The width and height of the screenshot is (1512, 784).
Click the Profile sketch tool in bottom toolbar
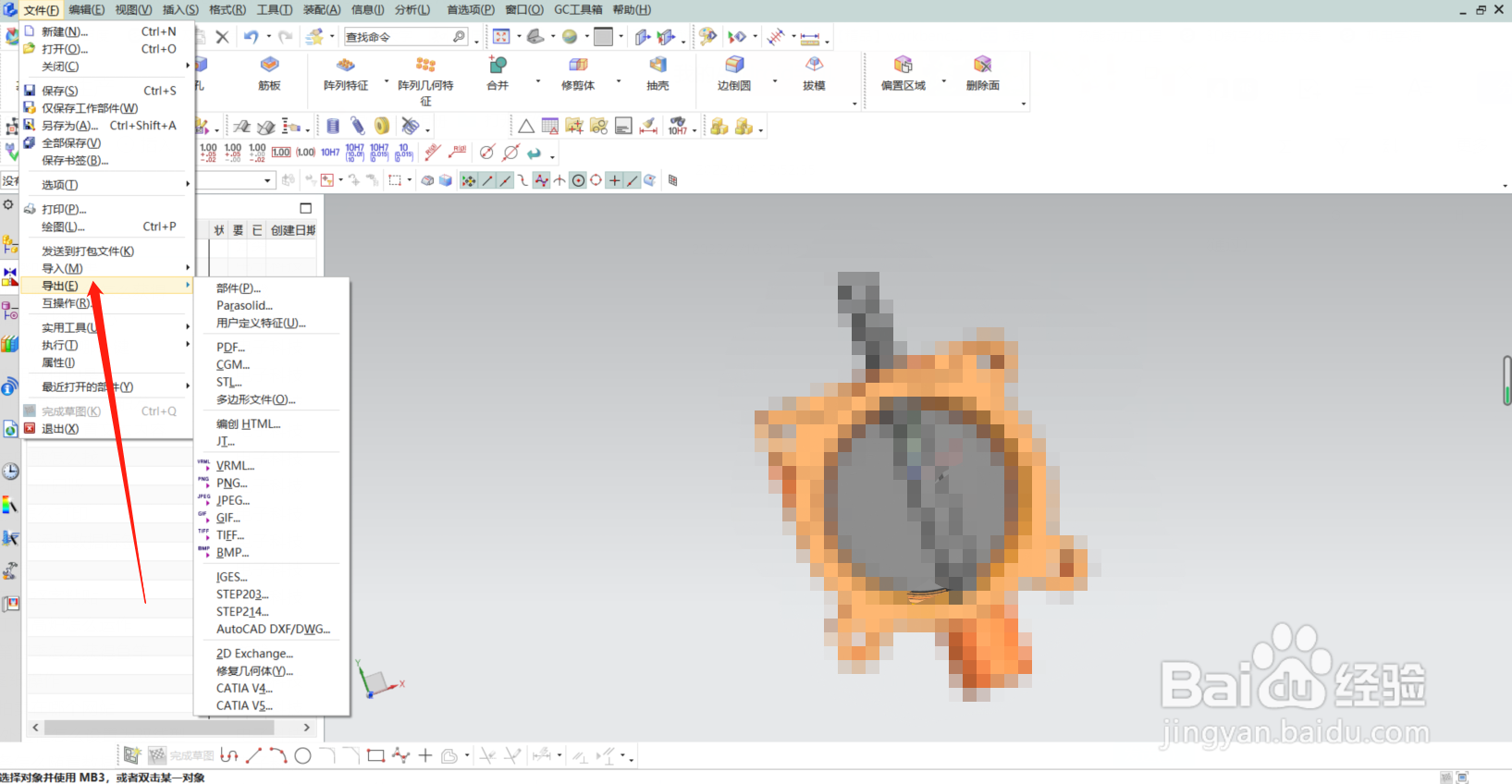tap(229, 755)
